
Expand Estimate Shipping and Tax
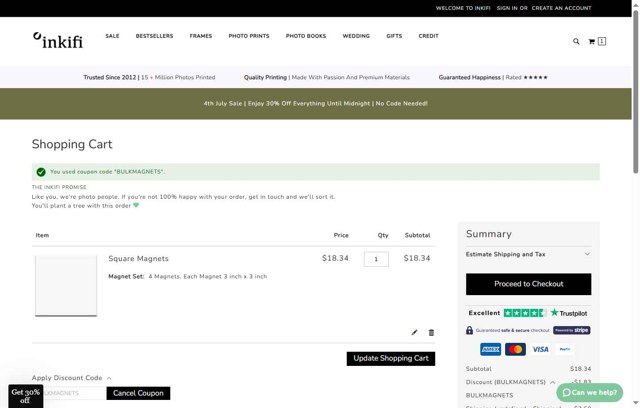pyautogui.click(x=528, y=254)
